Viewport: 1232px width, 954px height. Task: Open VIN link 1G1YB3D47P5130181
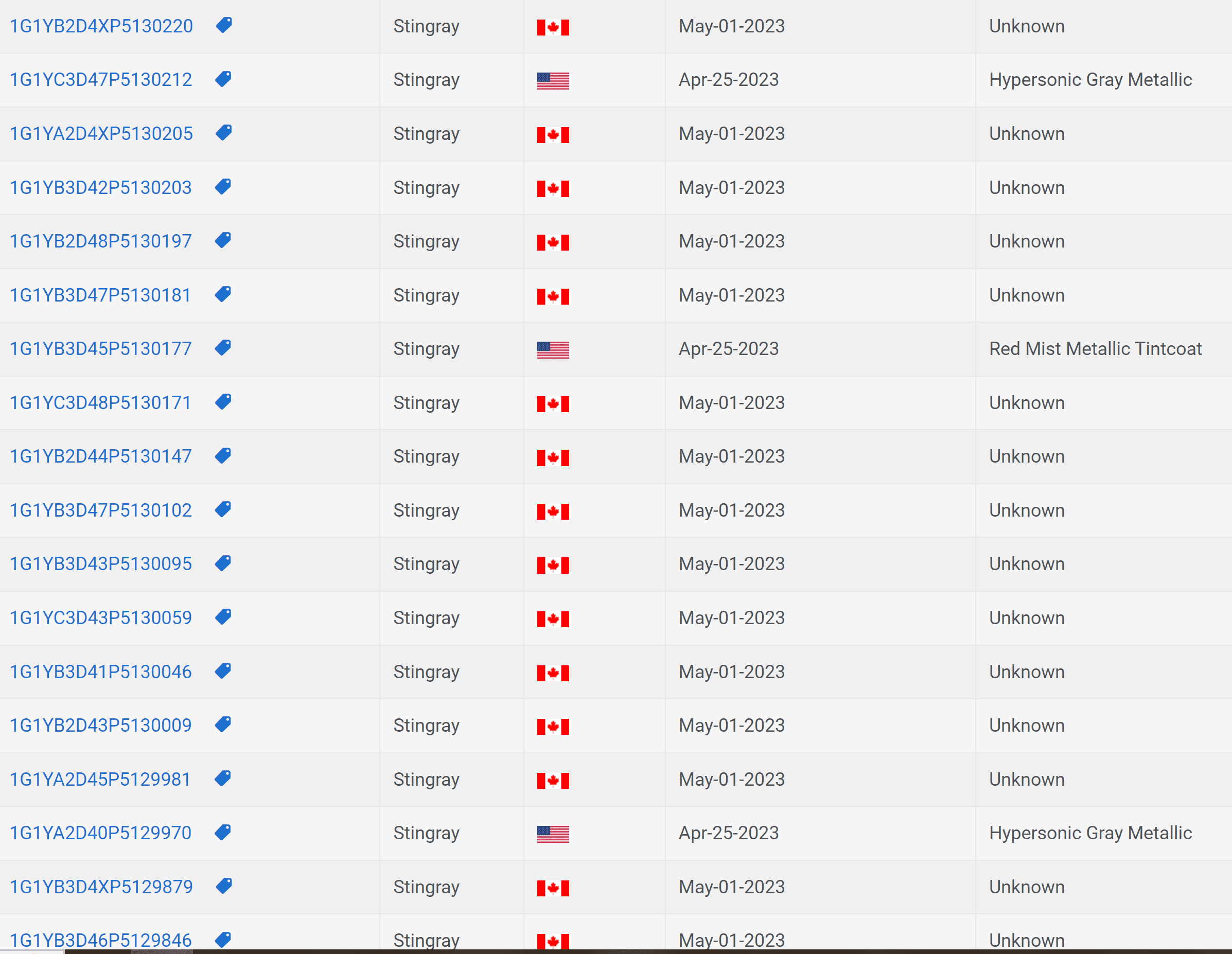(x=100, y=295)
